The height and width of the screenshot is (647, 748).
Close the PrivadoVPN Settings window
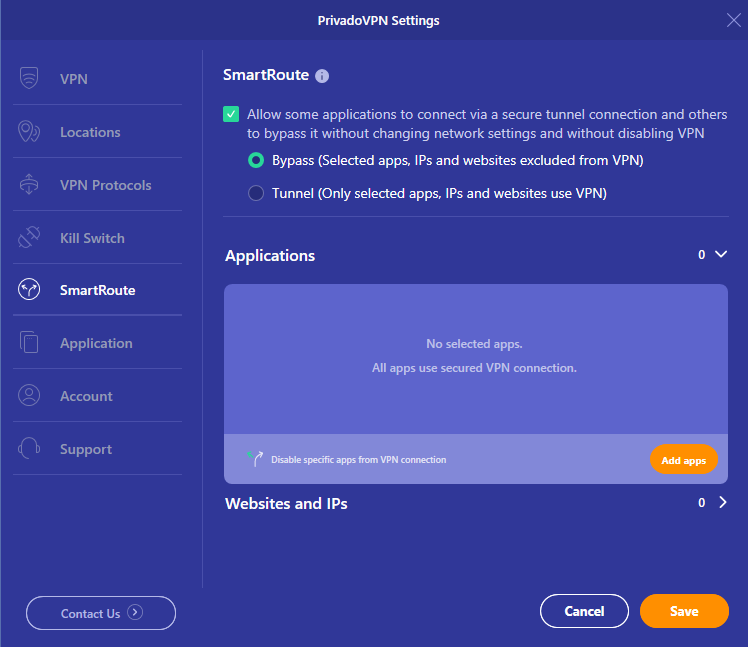tap(733, 20)
